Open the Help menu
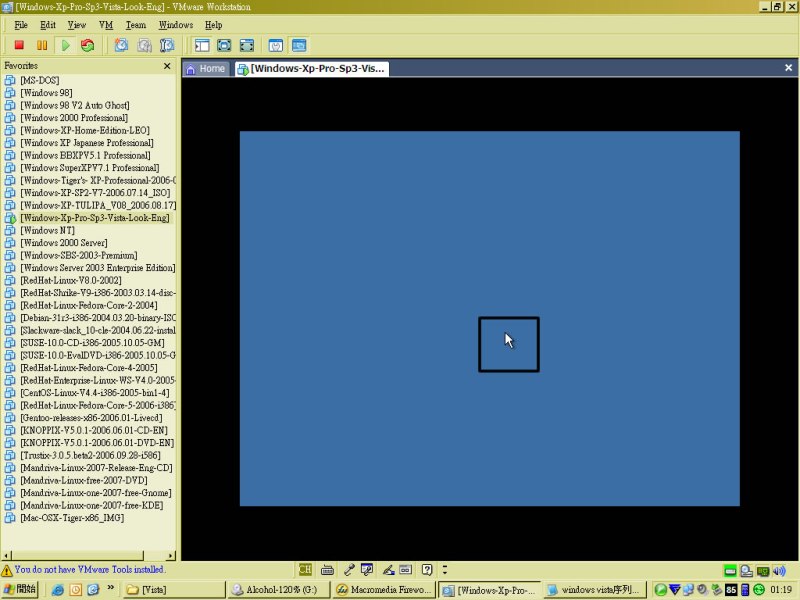 pyautogui.click(x=214, y=25)
